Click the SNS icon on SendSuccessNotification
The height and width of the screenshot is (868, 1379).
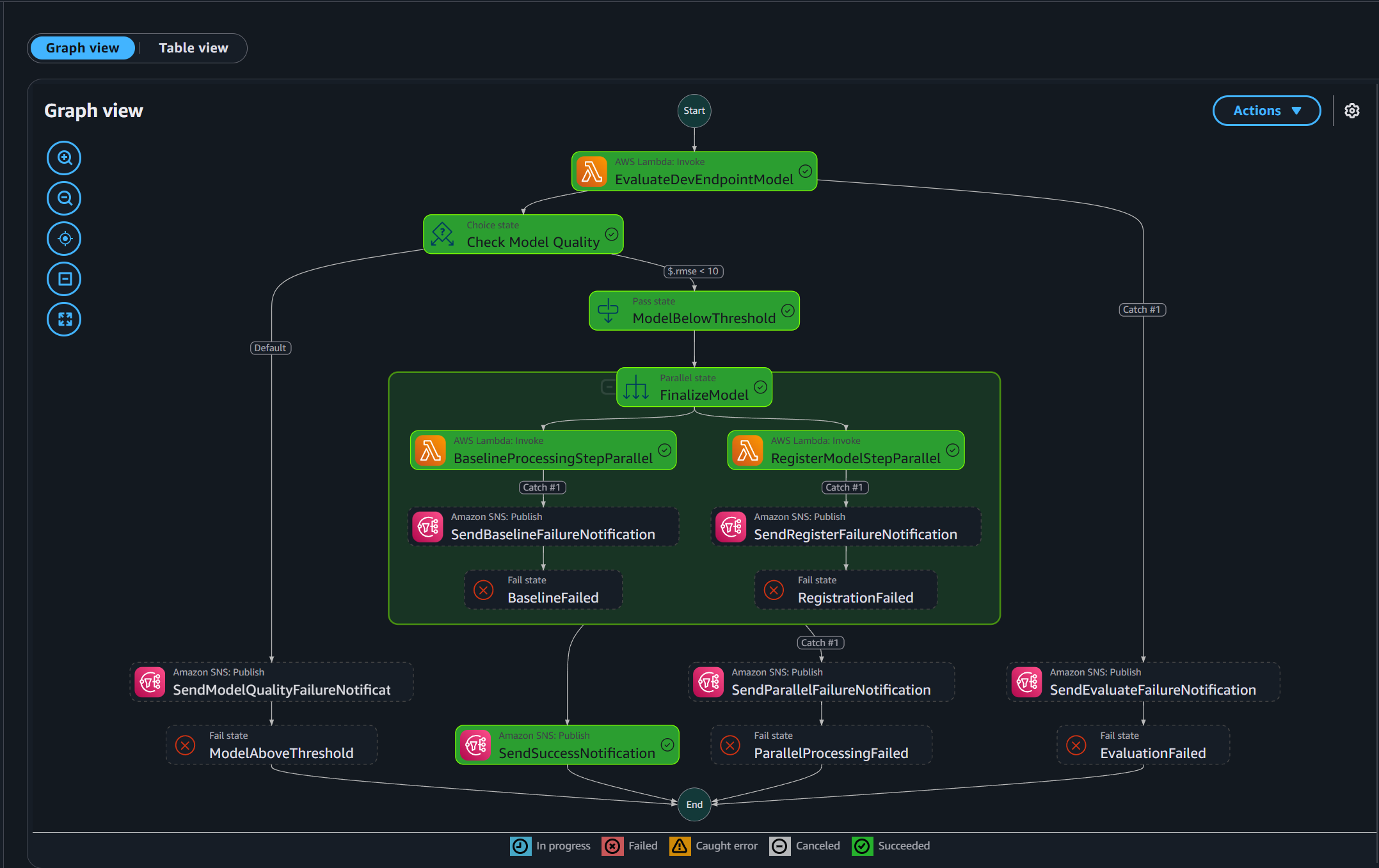pos(476,745)
